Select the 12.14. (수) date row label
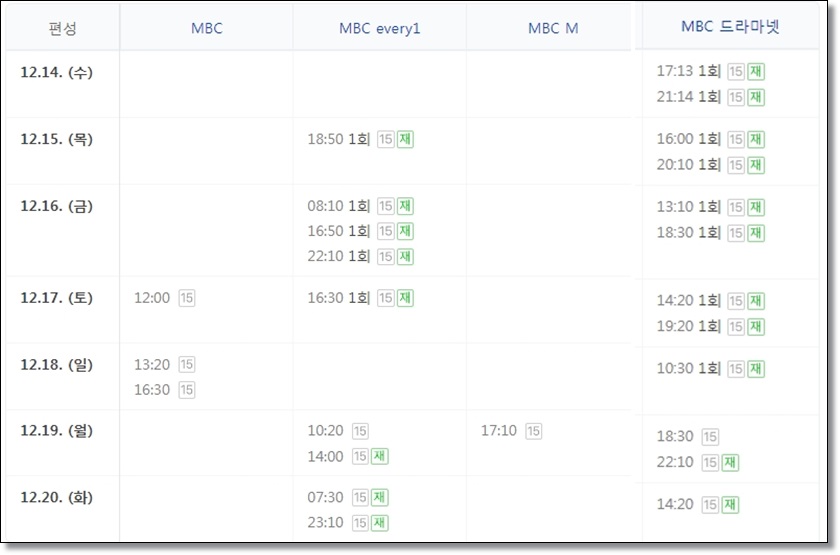 (x=56, y=72)
